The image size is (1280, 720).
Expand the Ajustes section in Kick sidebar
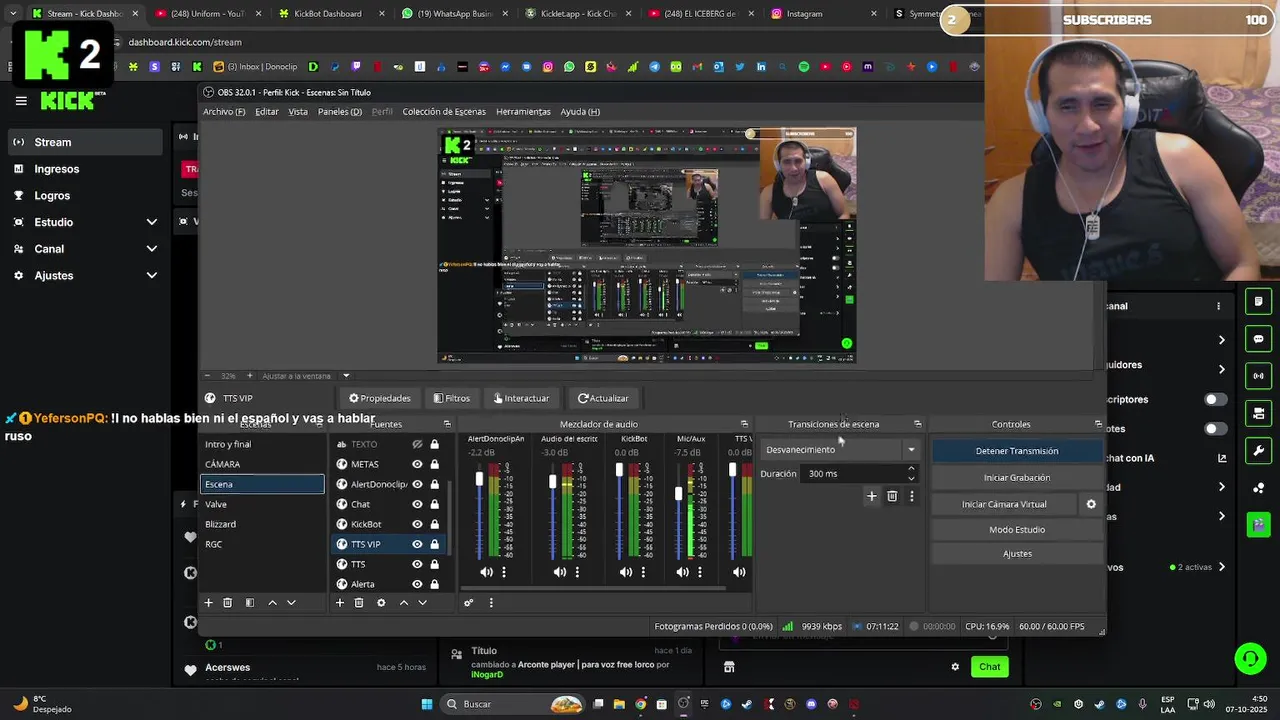151,275
